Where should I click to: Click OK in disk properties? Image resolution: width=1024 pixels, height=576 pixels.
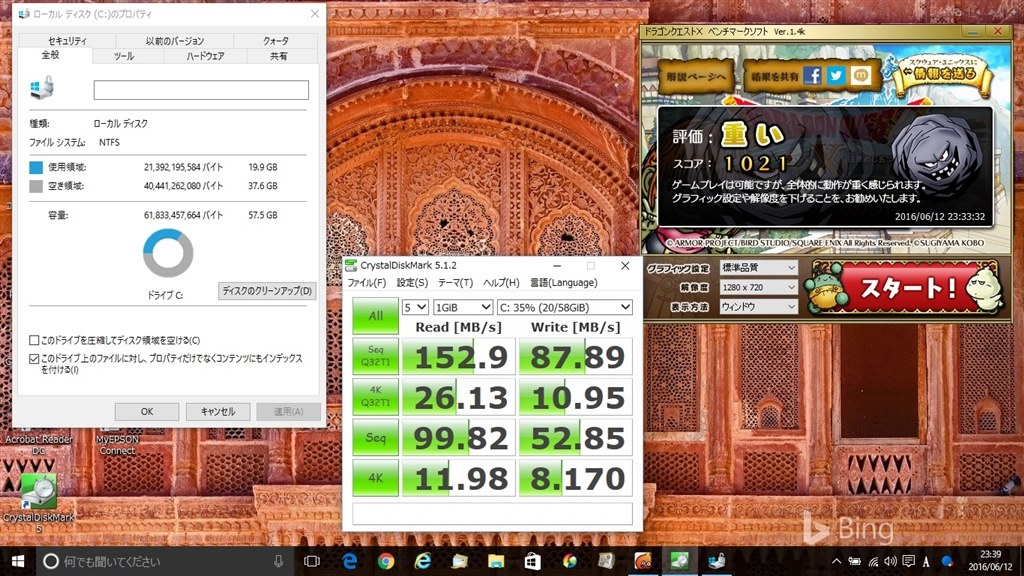(x=147, y=411)
